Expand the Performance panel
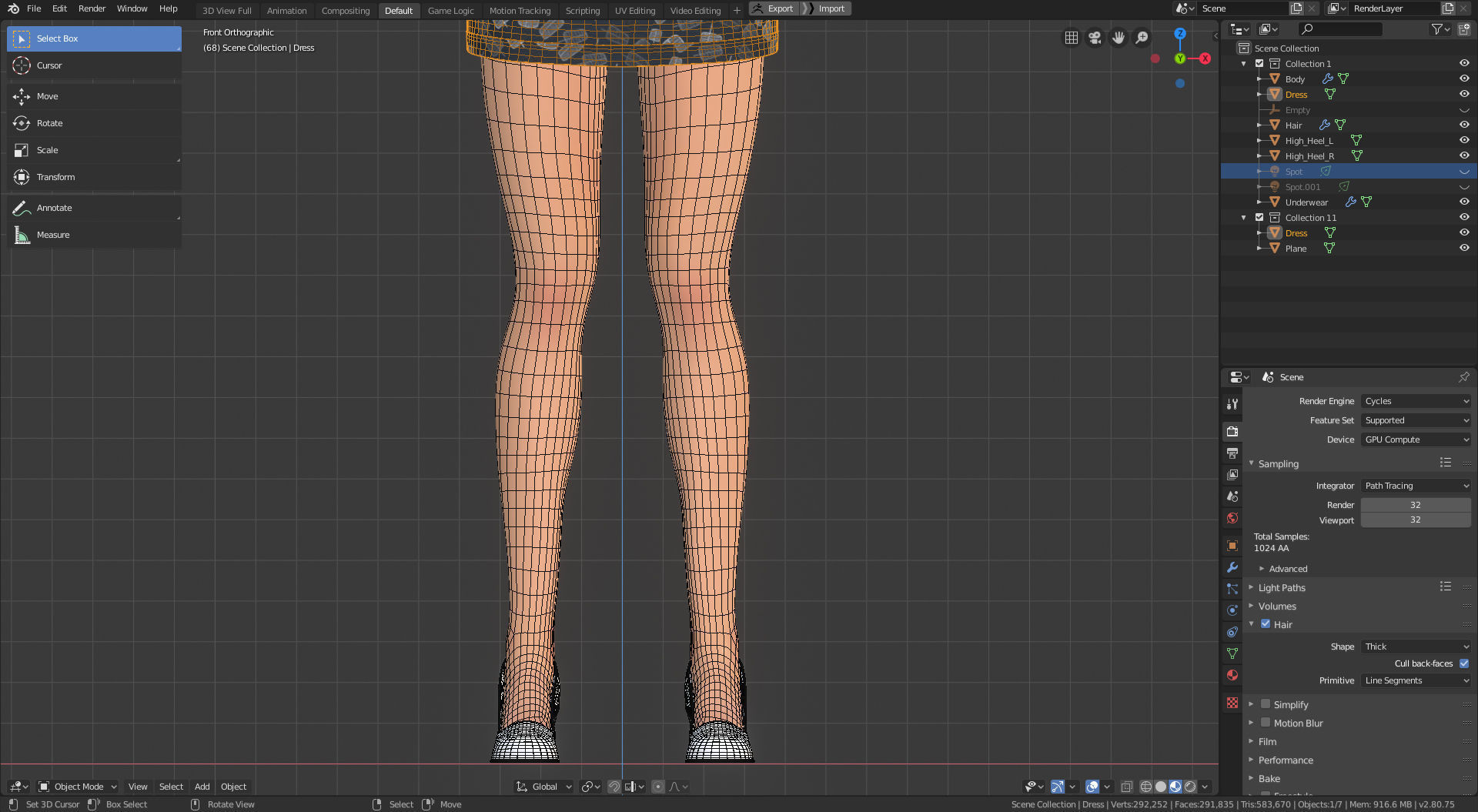The height and width of the screenshot is (812, 1478). [x=1286, y=760]
